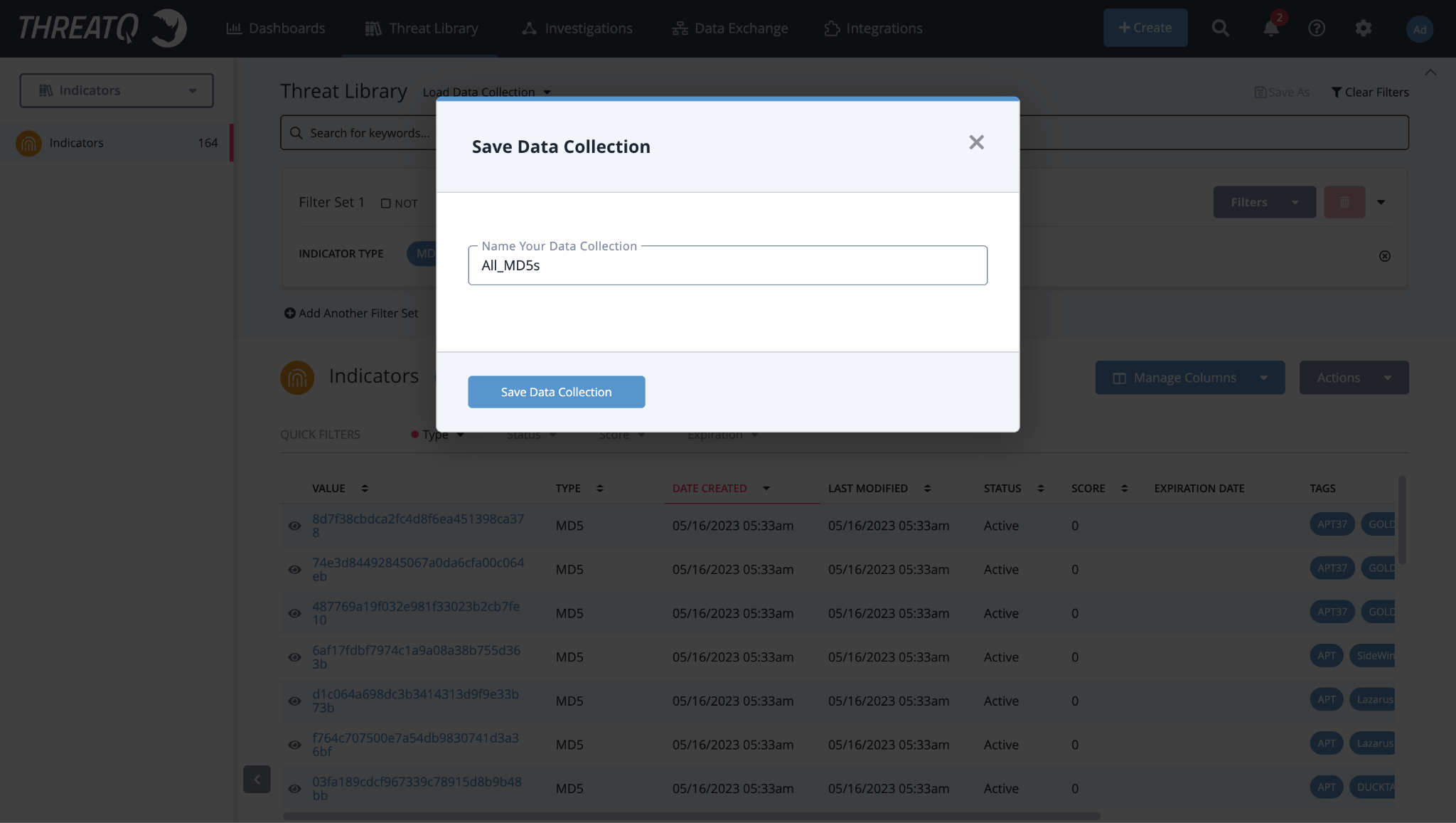The image size is (1456, 823).
Task: Open settings gear icon
Action: (x=1363, y=28)
